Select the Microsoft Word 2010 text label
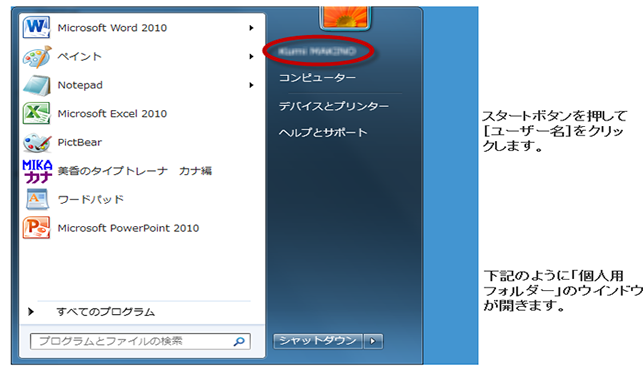The height and width of the screenshot is (386, 643). click(112, 28)
